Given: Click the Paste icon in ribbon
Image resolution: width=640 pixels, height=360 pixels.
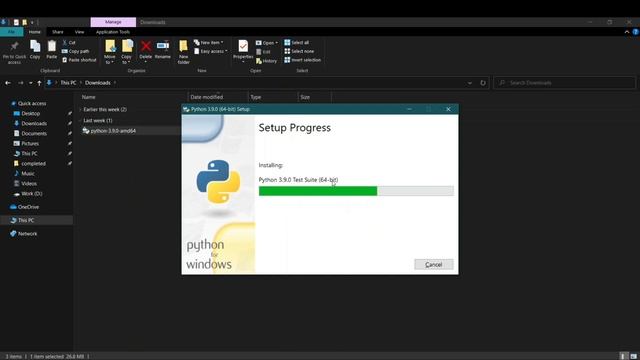Looking at the screenshot, I should [52, 46].
